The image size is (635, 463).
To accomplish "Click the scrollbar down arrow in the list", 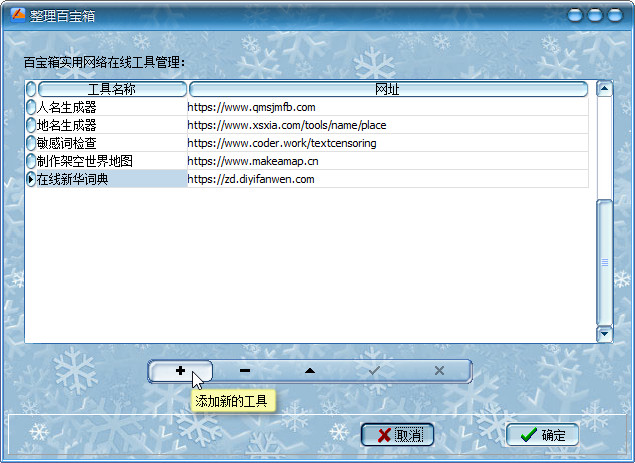I will 604,334.
